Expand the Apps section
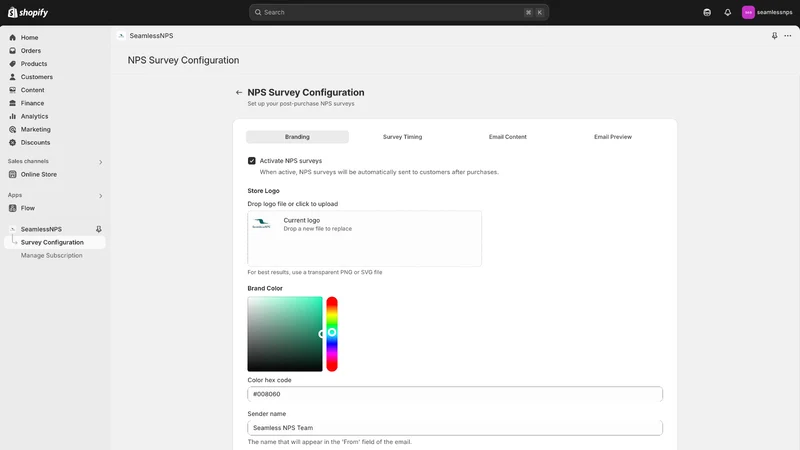Viewport: 800px width, 450px height. click(101, 196)
